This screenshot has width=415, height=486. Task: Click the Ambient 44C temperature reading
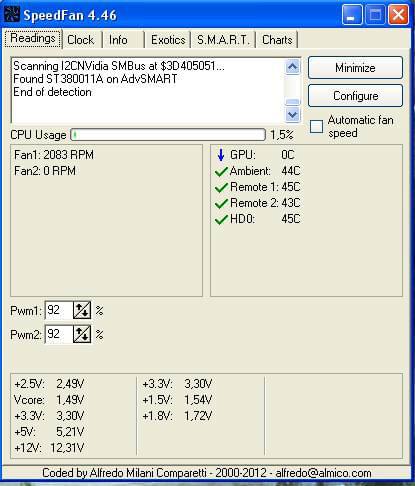265,171
